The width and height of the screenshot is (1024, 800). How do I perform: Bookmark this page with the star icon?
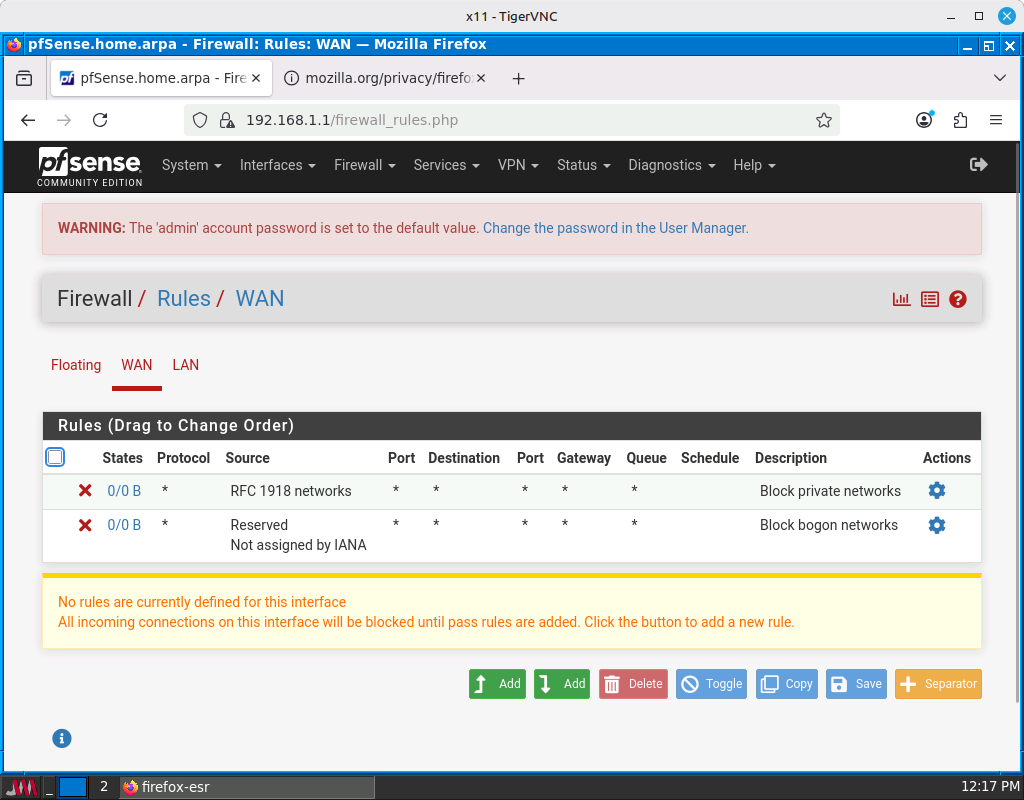point(823,120)
